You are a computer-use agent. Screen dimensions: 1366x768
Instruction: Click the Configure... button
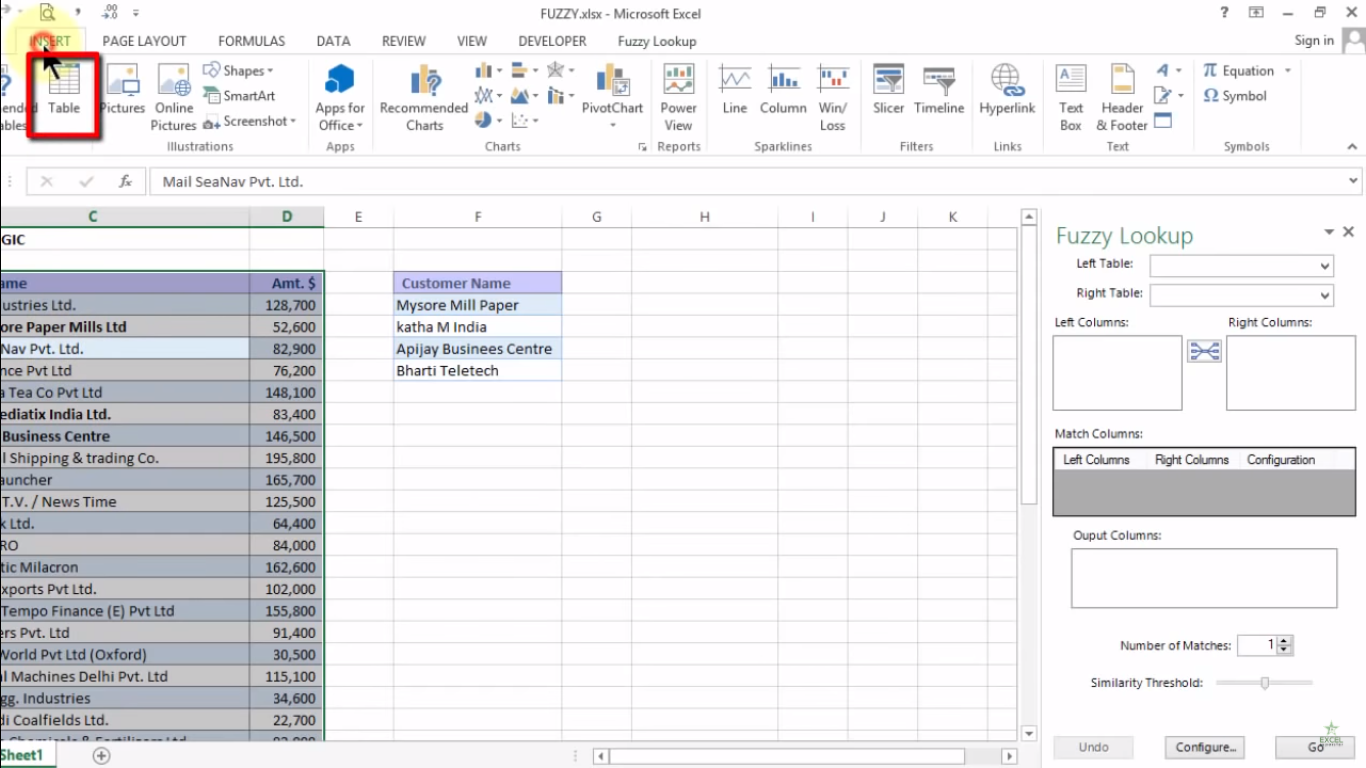click(x=1206, y=747)
